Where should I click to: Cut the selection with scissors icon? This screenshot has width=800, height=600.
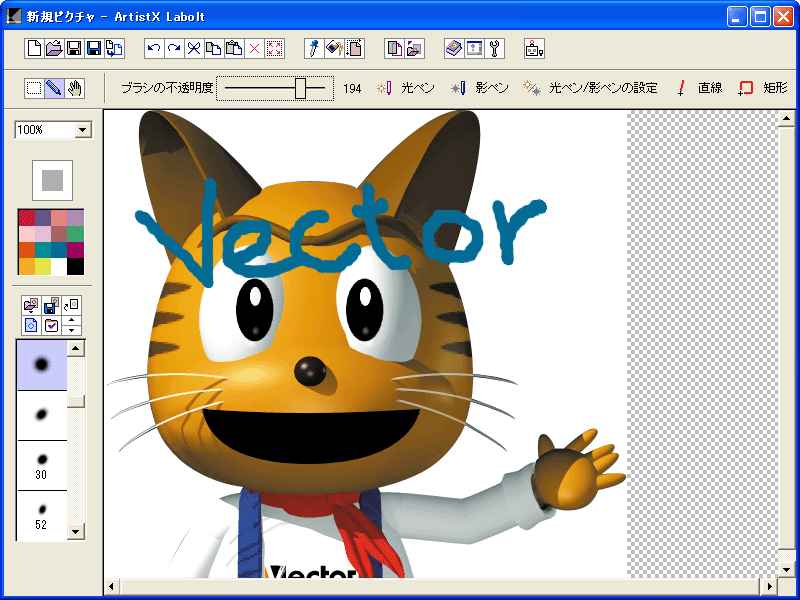(x=194, y=48)
